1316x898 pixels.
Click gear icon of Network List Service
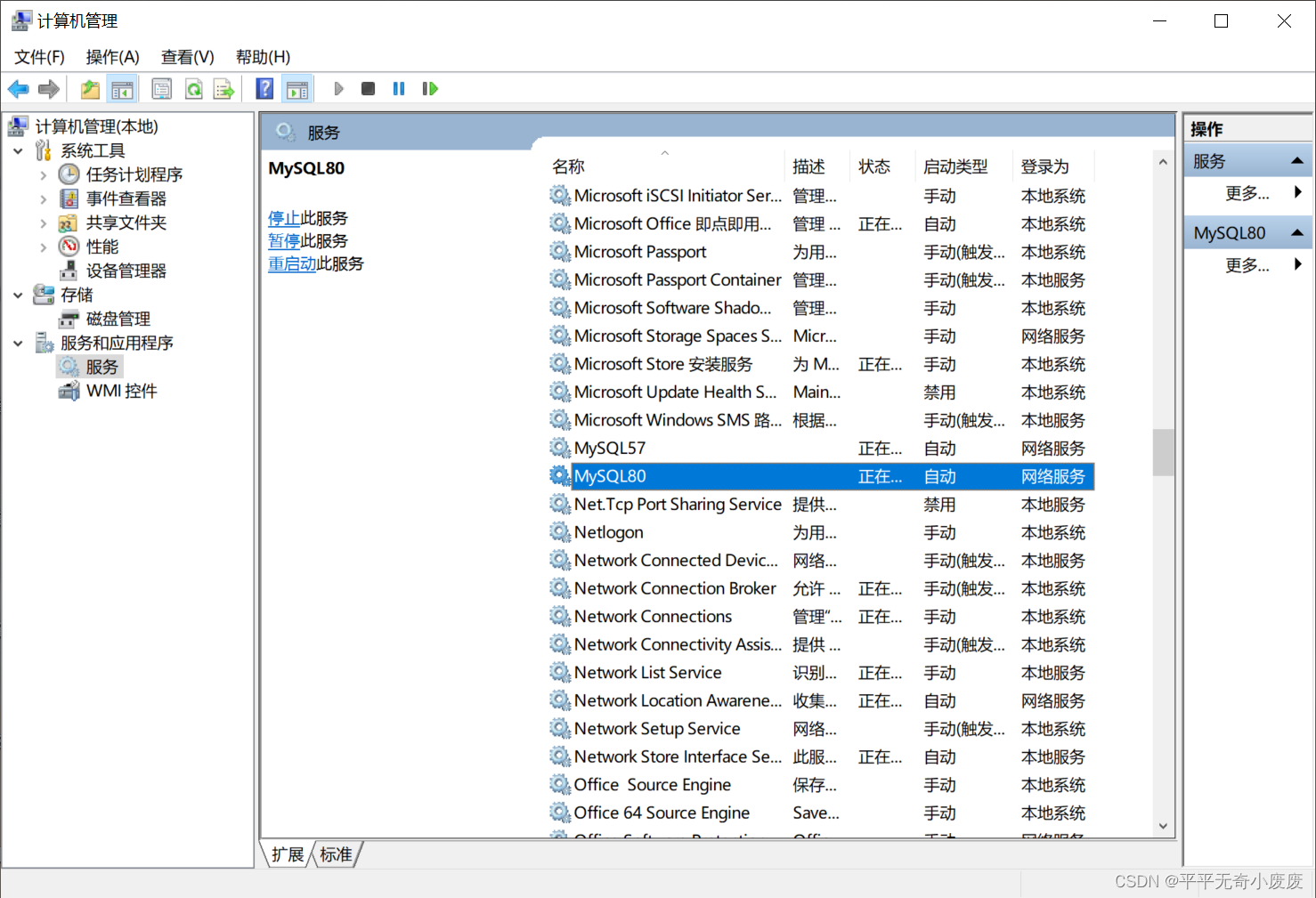point(559,672)
